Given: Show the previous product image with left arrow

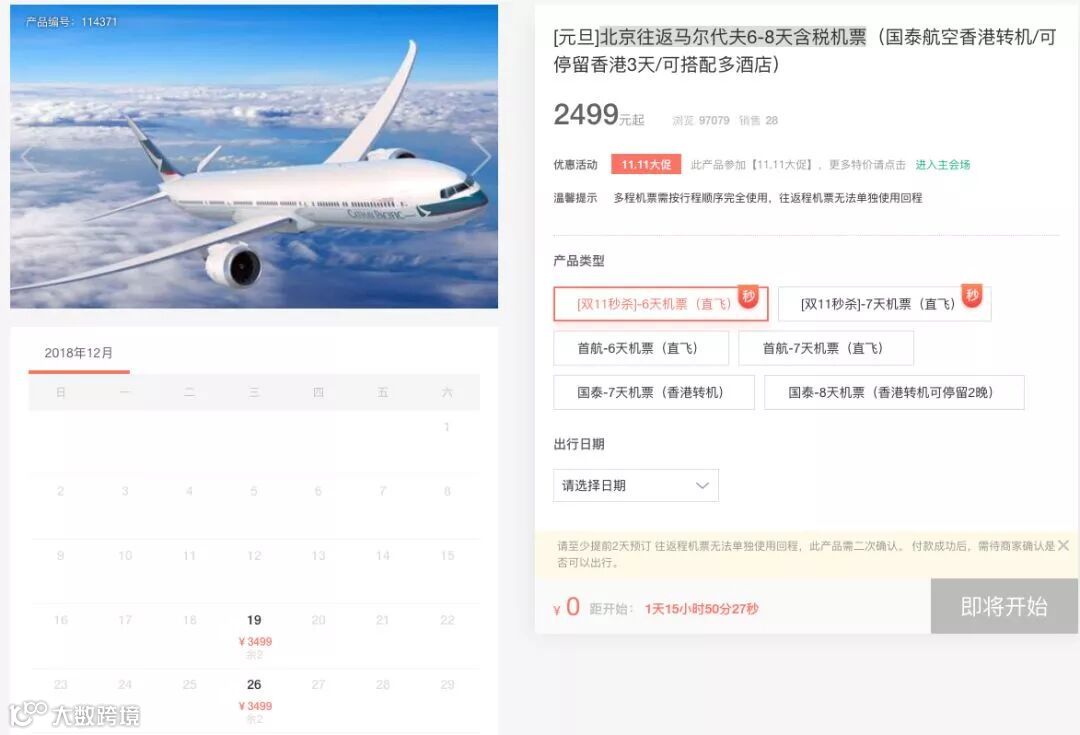Looking at the screenshot, I should click(28, 158).
